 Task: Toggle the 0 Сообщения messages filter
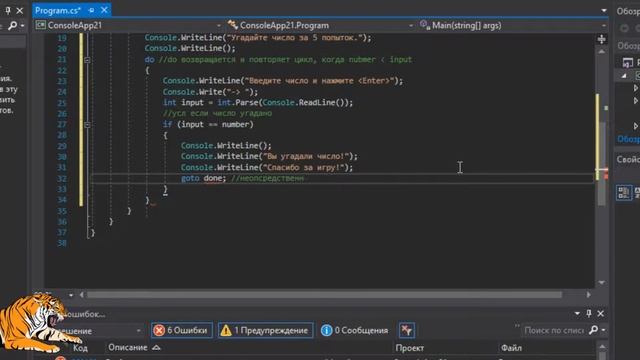(354, 330)
